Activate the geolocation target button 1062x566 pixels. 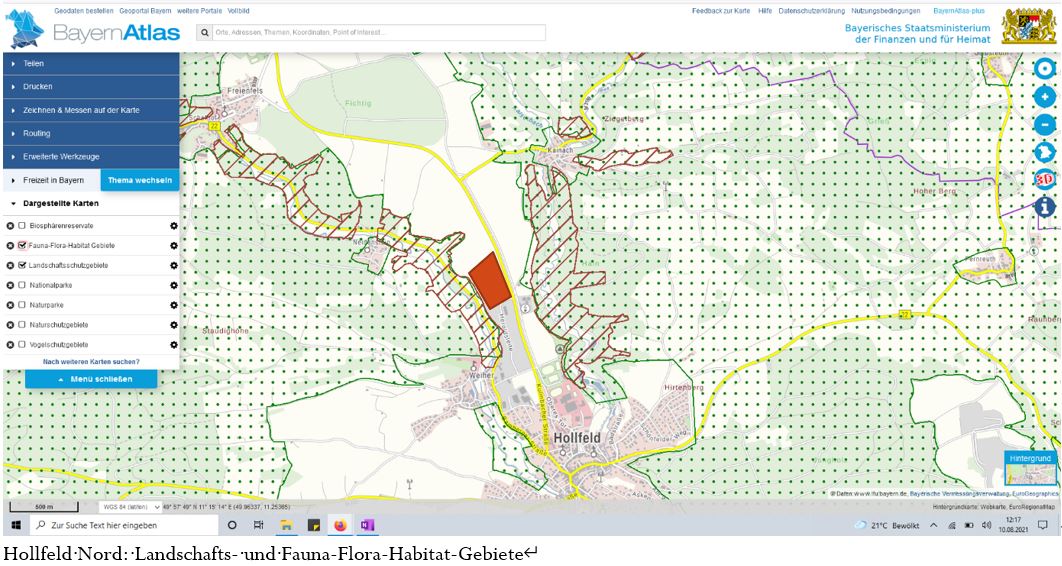(1044, 69)
